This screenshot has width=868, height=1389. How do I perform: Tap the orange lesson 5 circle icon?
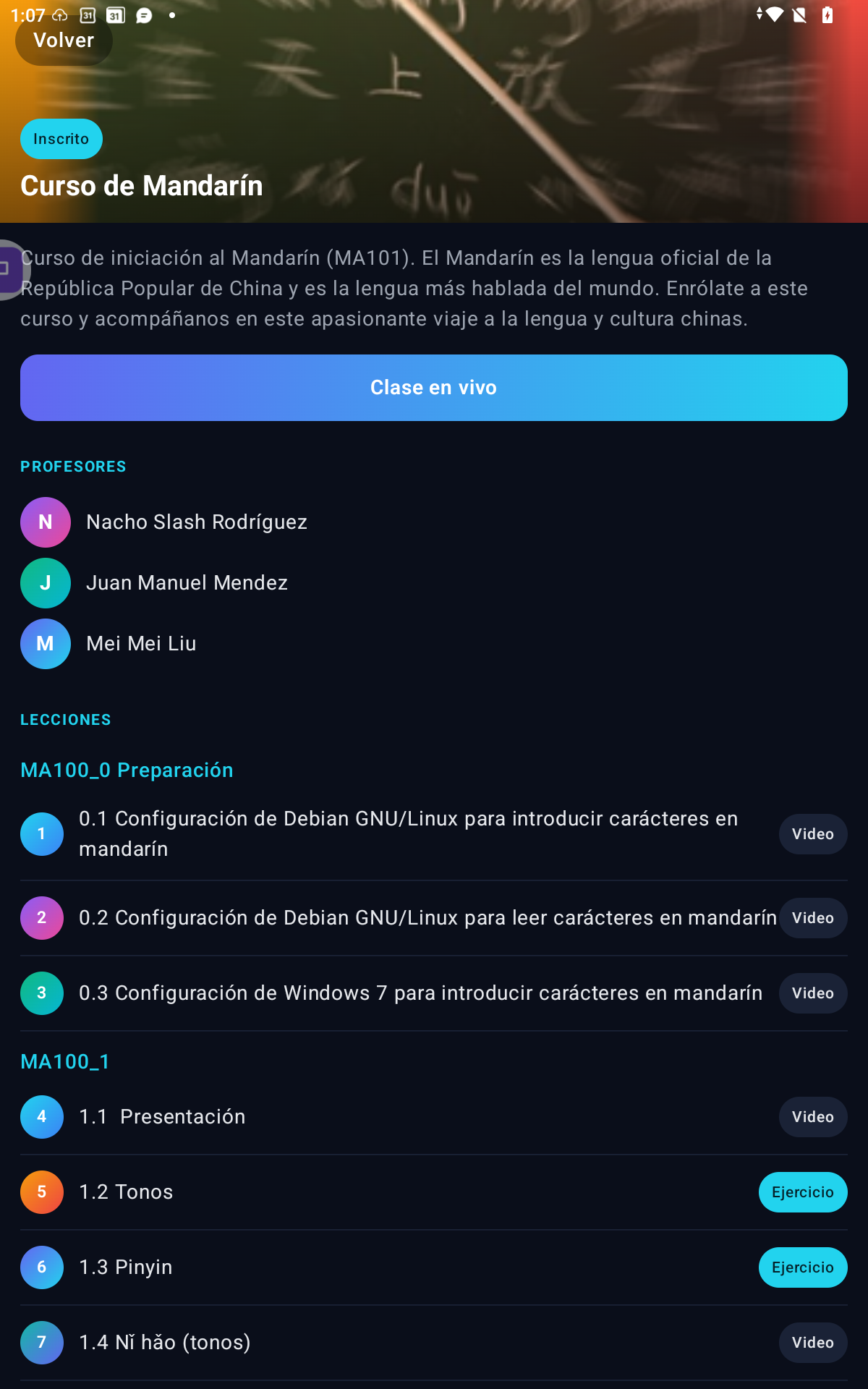[x=42, y=1192]
